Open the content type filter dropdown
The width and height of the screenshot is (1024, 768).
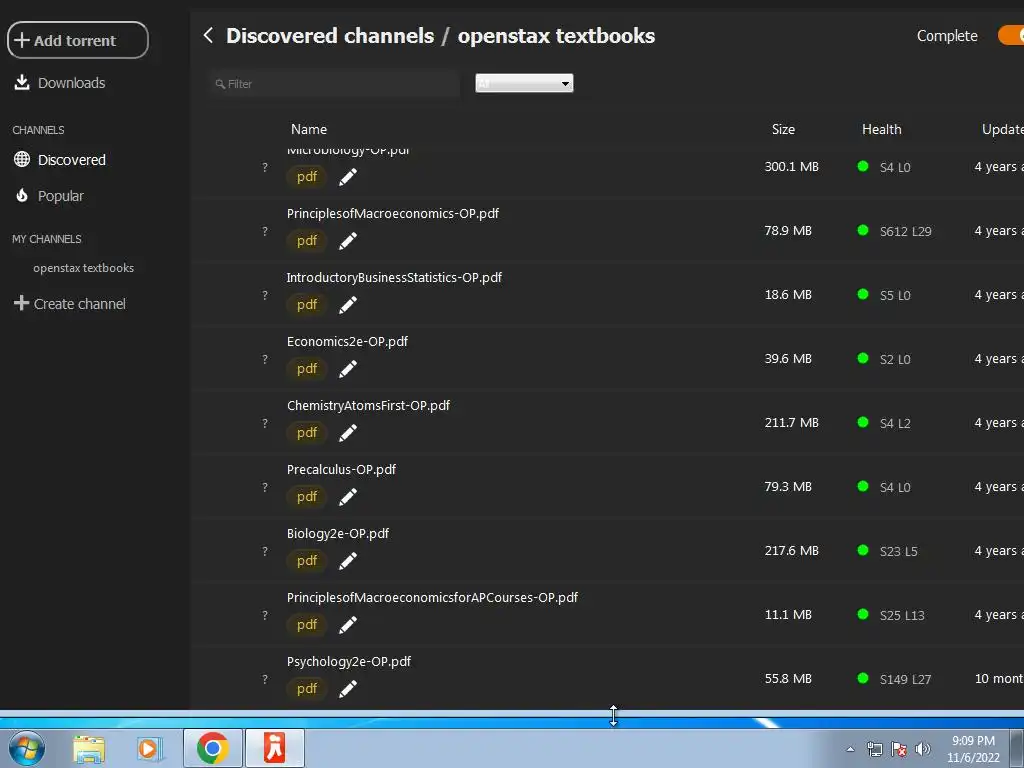tap(524, 83)
